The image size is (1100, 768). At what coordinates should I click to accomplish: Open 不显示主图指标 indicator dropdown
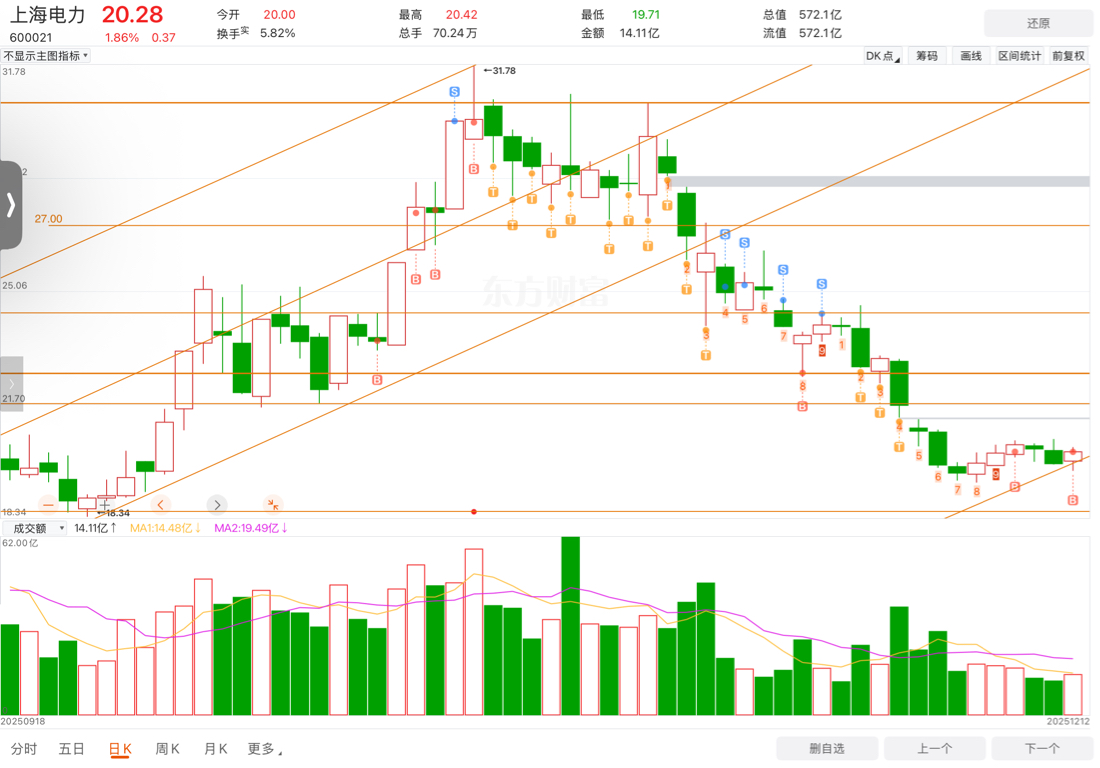(x=46, y=55)
